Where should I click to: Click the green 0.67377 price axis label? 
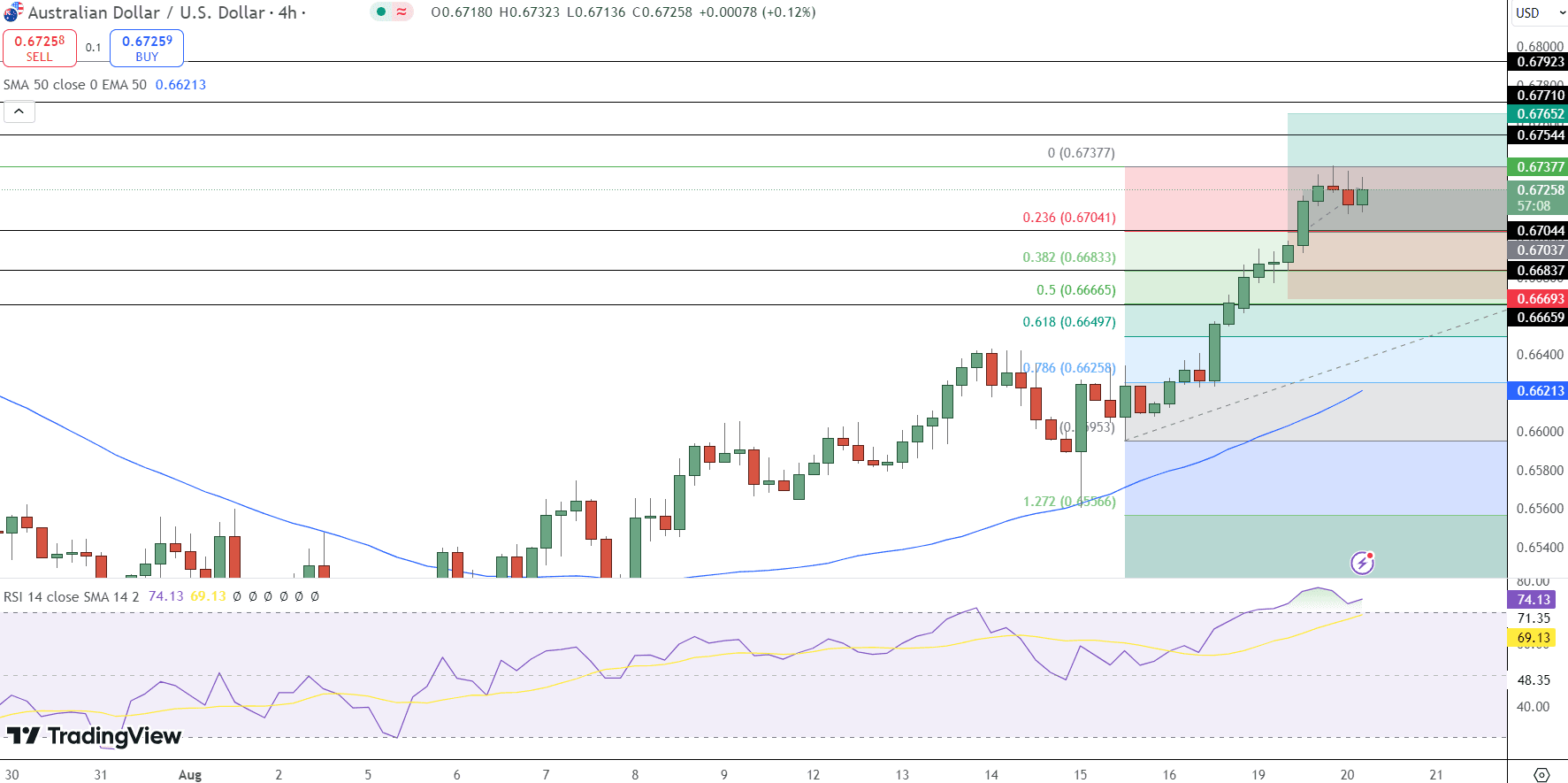[x=1538, y=167]
